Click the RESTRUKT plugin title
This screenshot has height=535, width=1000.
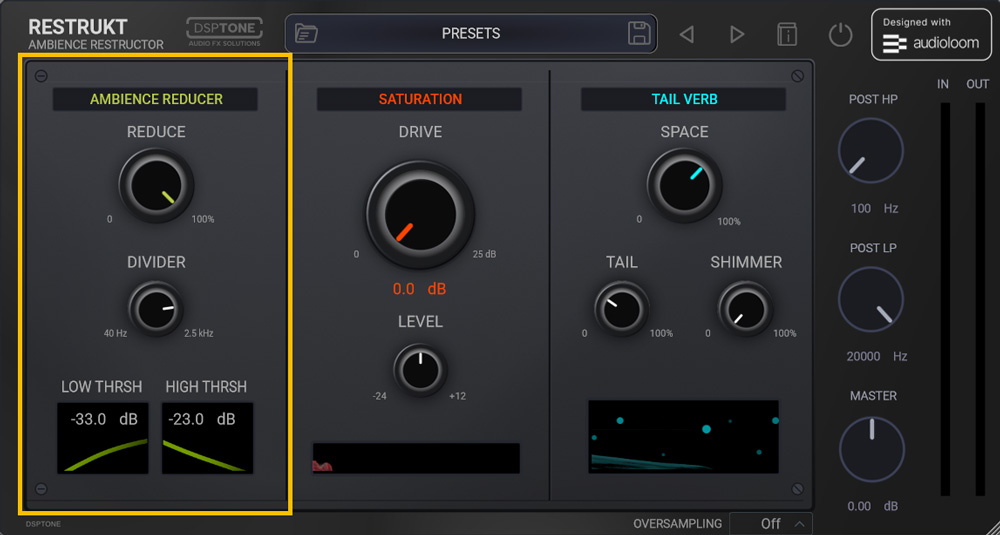(x=78, y=27)
